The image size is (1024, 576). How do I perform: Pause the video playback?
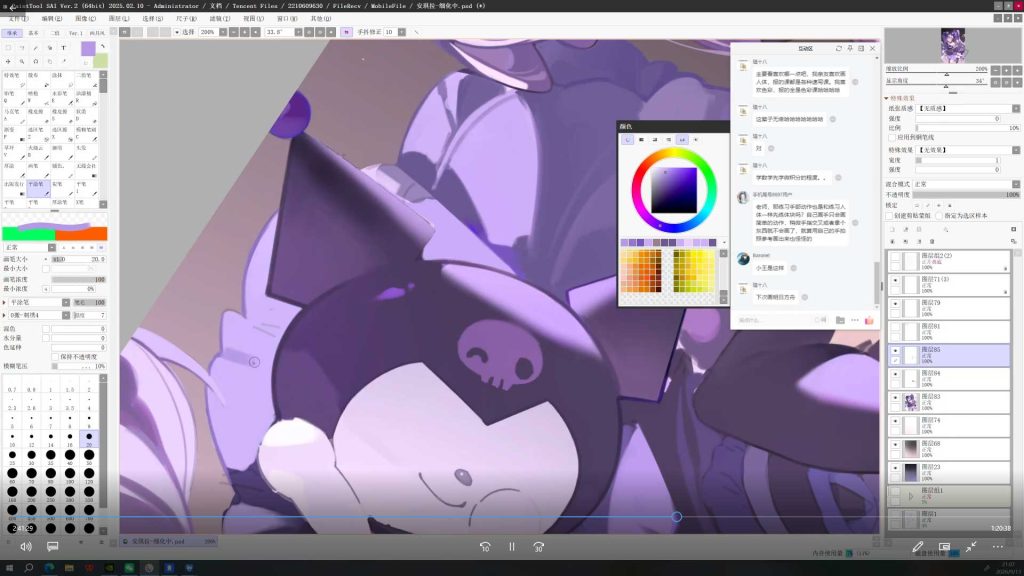coord(512,547)
